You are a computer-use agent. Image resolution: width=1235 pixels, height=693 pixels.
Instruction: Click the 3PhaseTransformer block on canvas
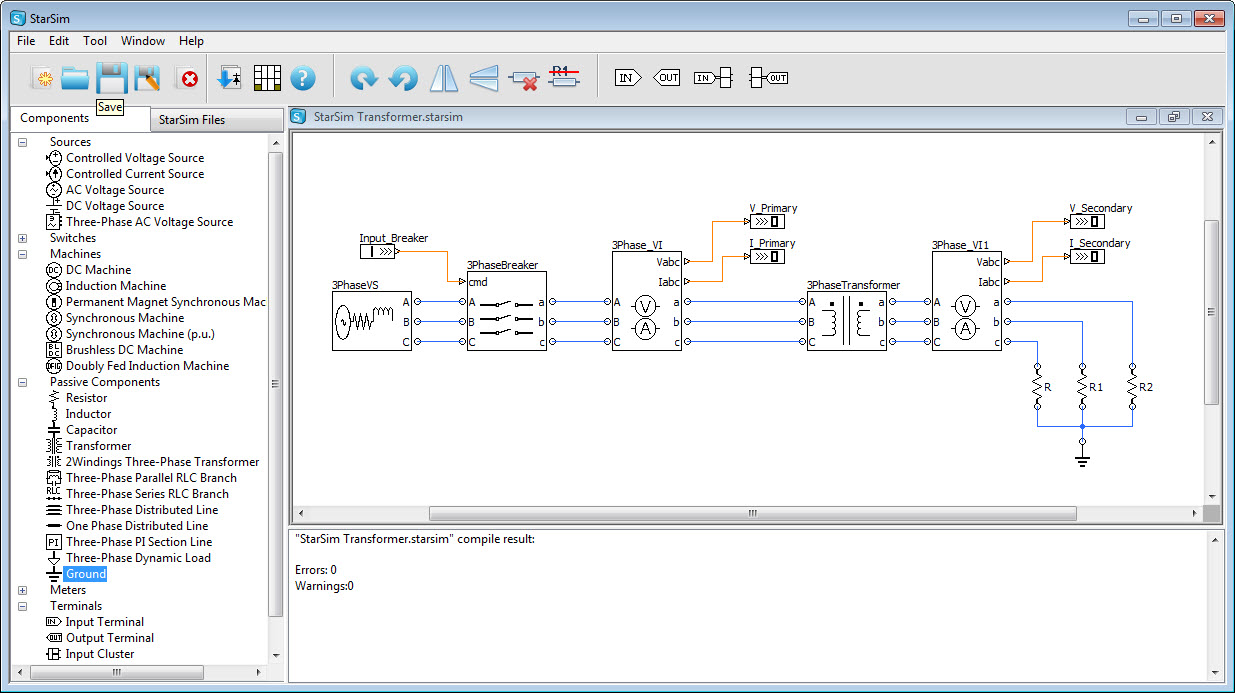click(846, 321)
